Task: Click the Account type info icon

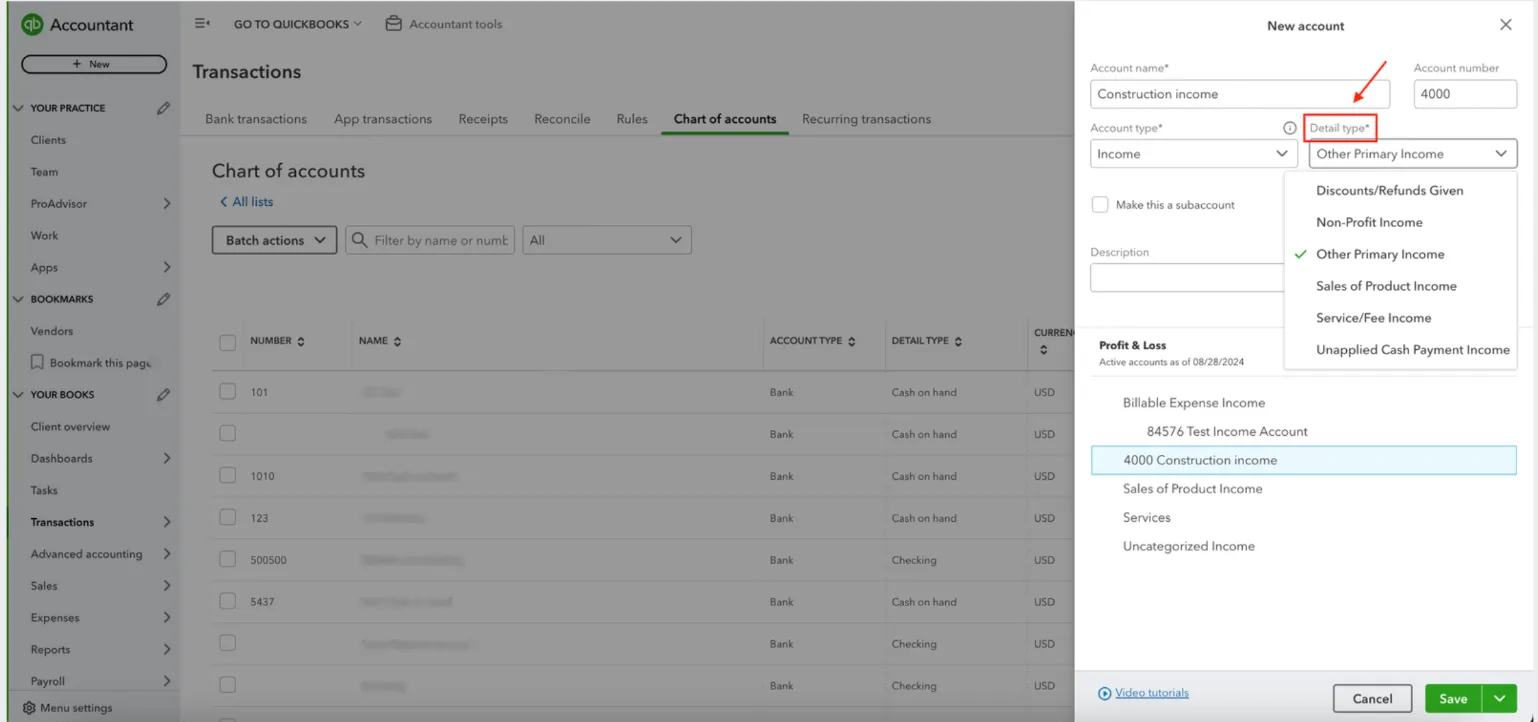Action: click(1290, 128)
